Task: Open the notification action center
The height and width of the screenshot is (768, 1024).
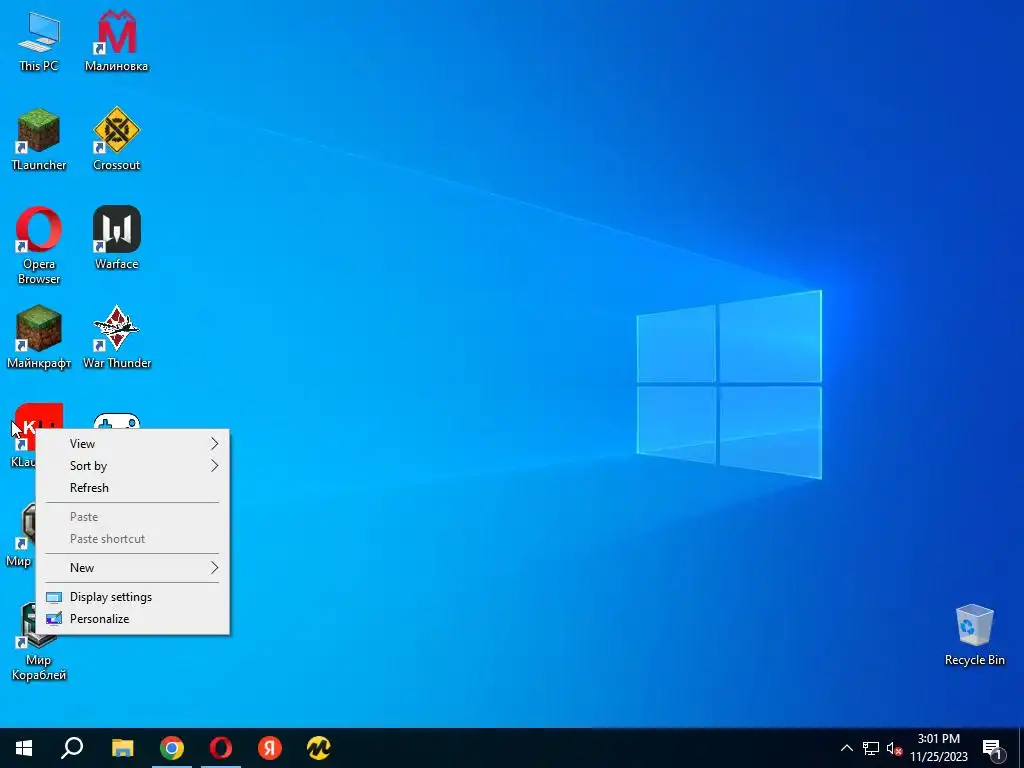Action: (992, 748)
